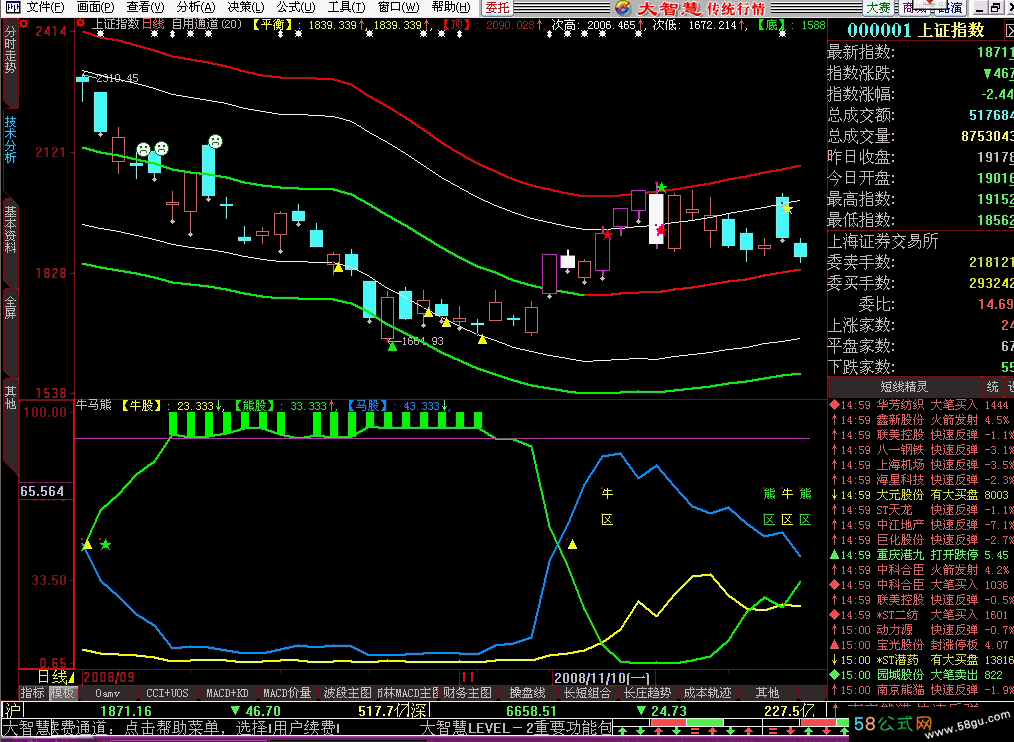The height and width of the screenshot is (742, 1014).
Task: Open the 分析(A) menu
Action: [196, 8]
